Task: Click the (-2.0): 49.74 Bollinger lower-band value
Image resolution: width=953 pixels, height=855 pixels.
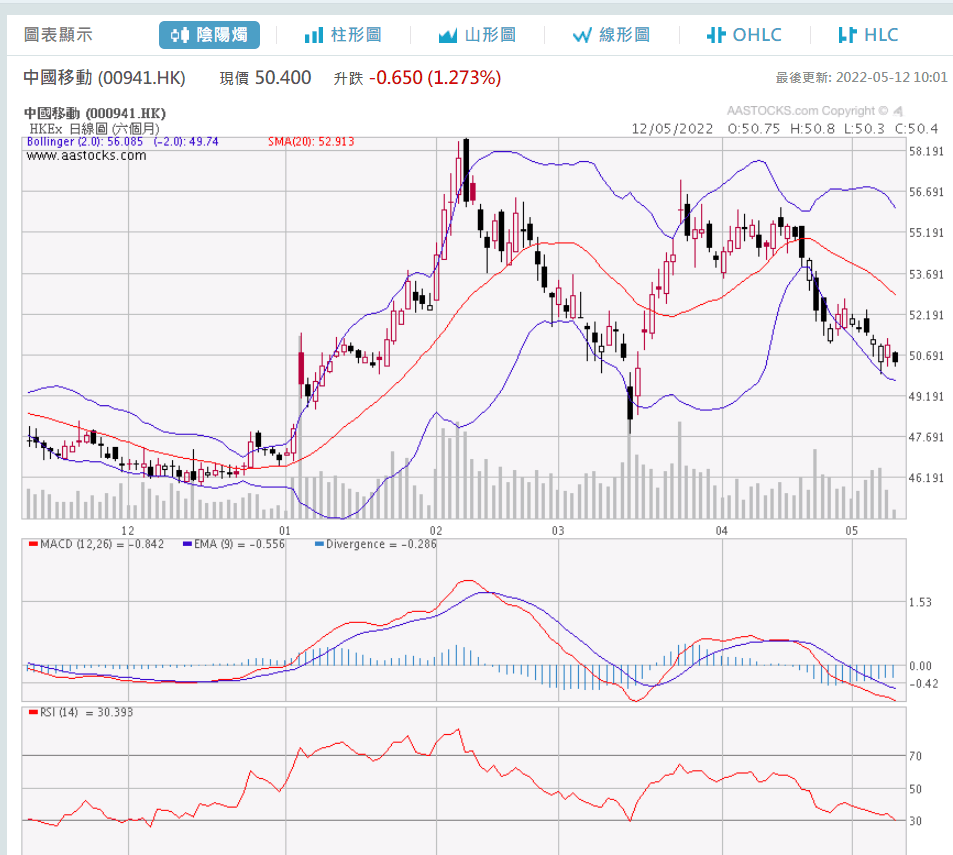Action: pyautogui.click(x=186, y=142)
